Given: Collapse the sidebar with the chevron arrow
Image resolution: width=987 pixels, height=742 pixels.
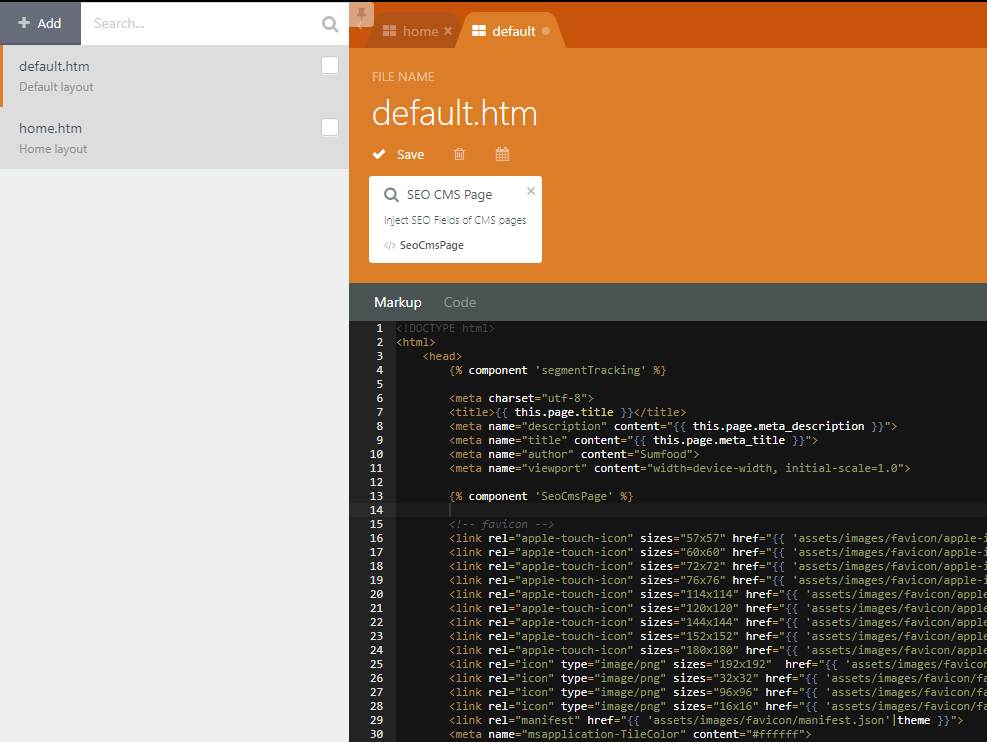Looking at the screenshot, I should [x=359, y=26].
